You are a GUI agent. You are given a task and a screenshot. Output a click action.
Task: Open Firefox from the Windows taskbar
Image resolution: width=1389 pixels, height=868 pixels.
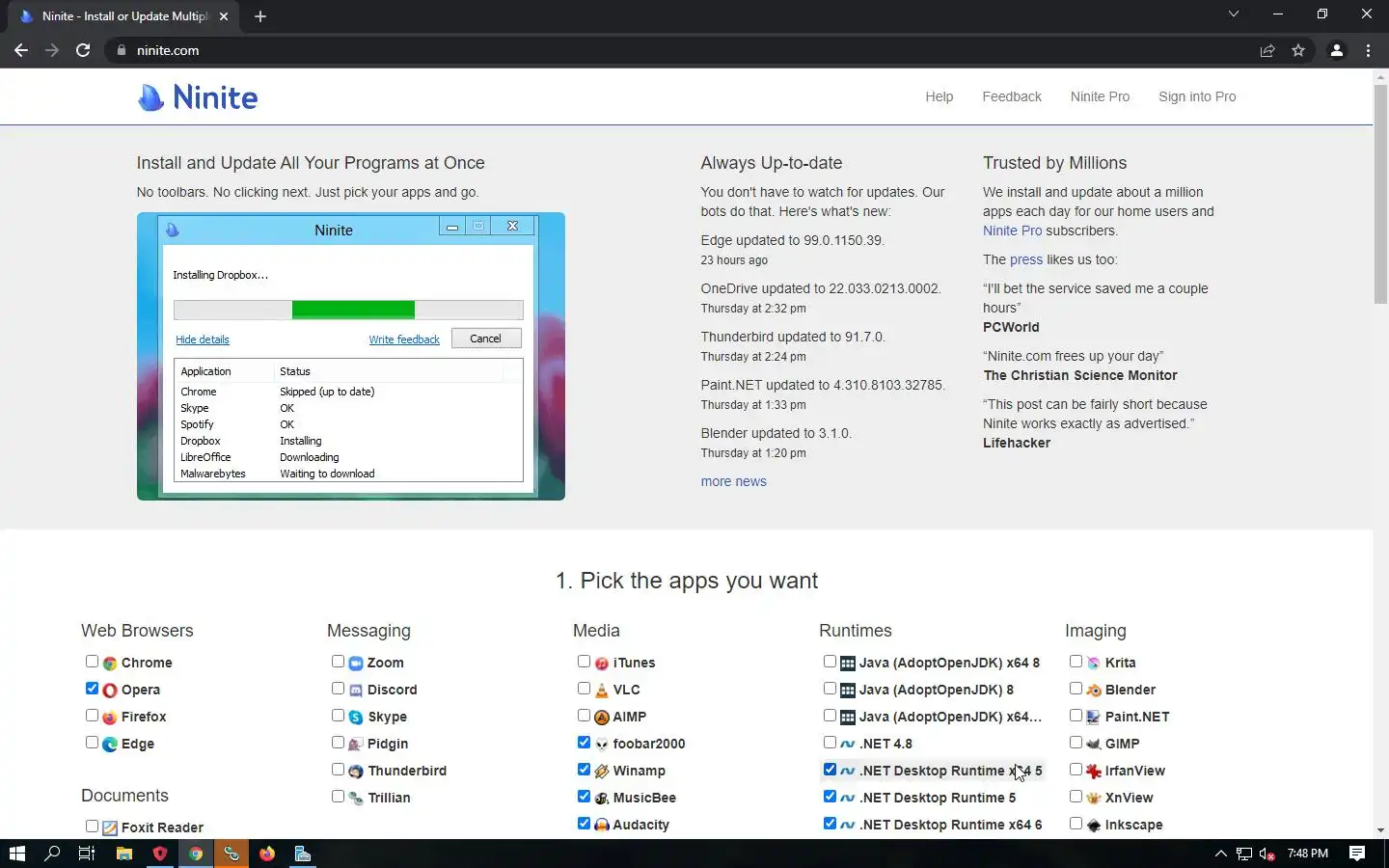tap(267, 854)
